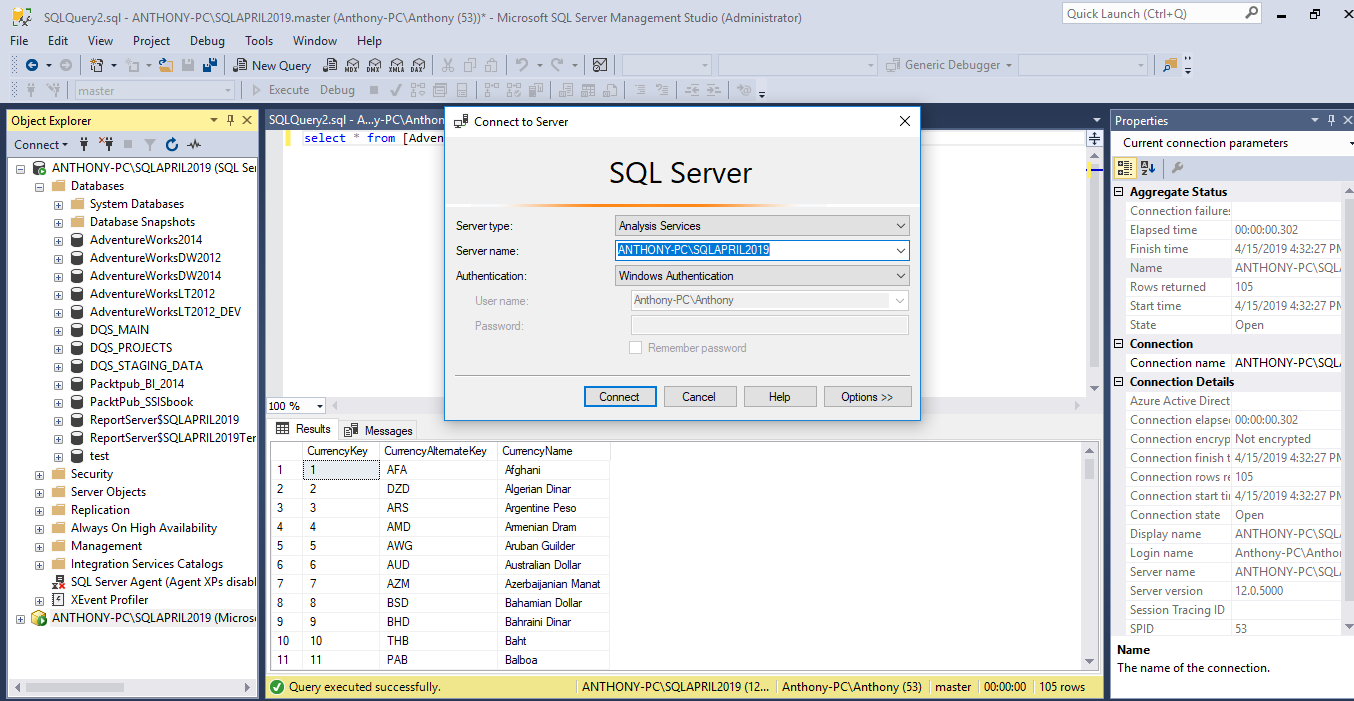Image resolution: width=1354 pixels, height=701 pixels.
Task: Refresh the Object Explorer tree
Action: [172, 145]
